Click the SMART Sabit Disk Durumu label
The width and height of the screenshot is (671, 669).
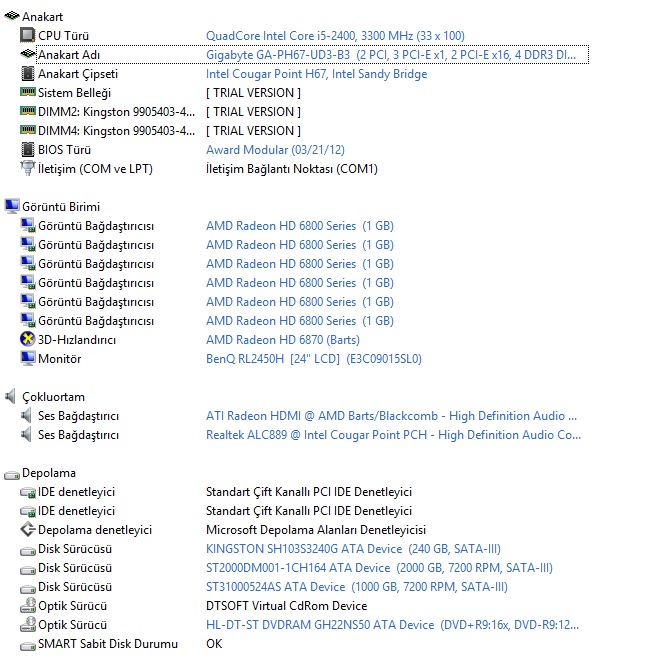tap(108, 644)
